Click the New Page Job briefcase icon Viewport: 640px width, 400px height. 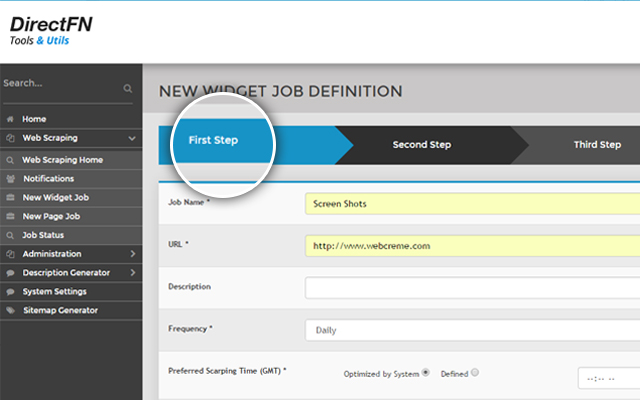pos(11,216)
